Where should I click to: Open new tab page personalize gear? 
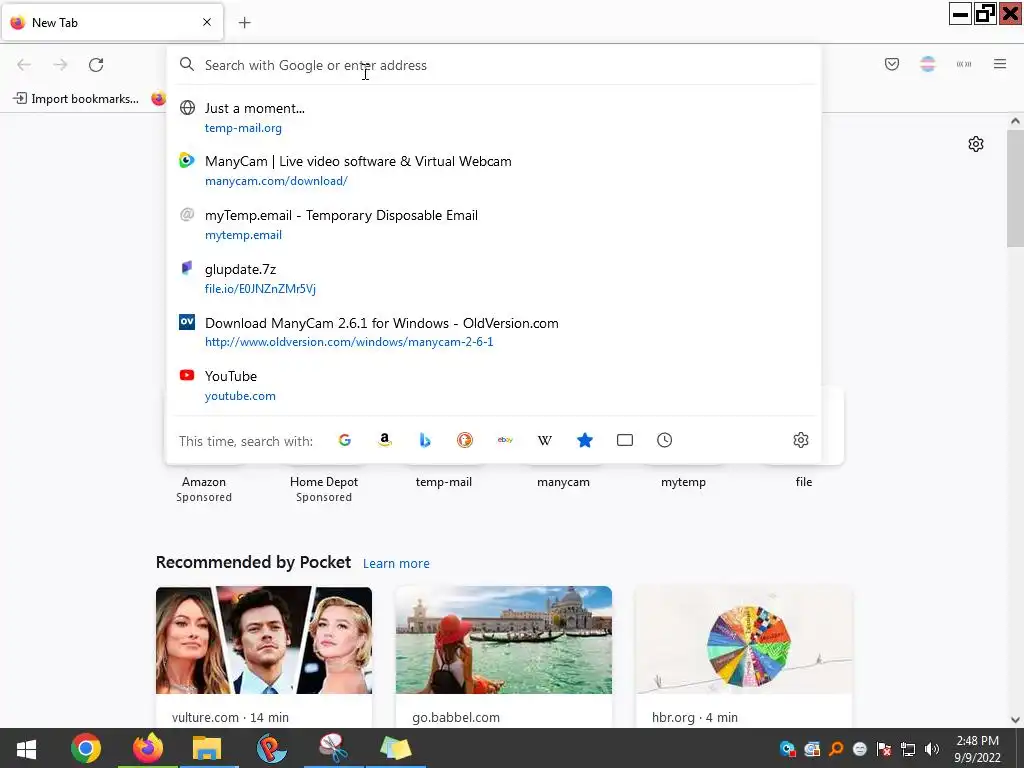click(x=976, y=144)
